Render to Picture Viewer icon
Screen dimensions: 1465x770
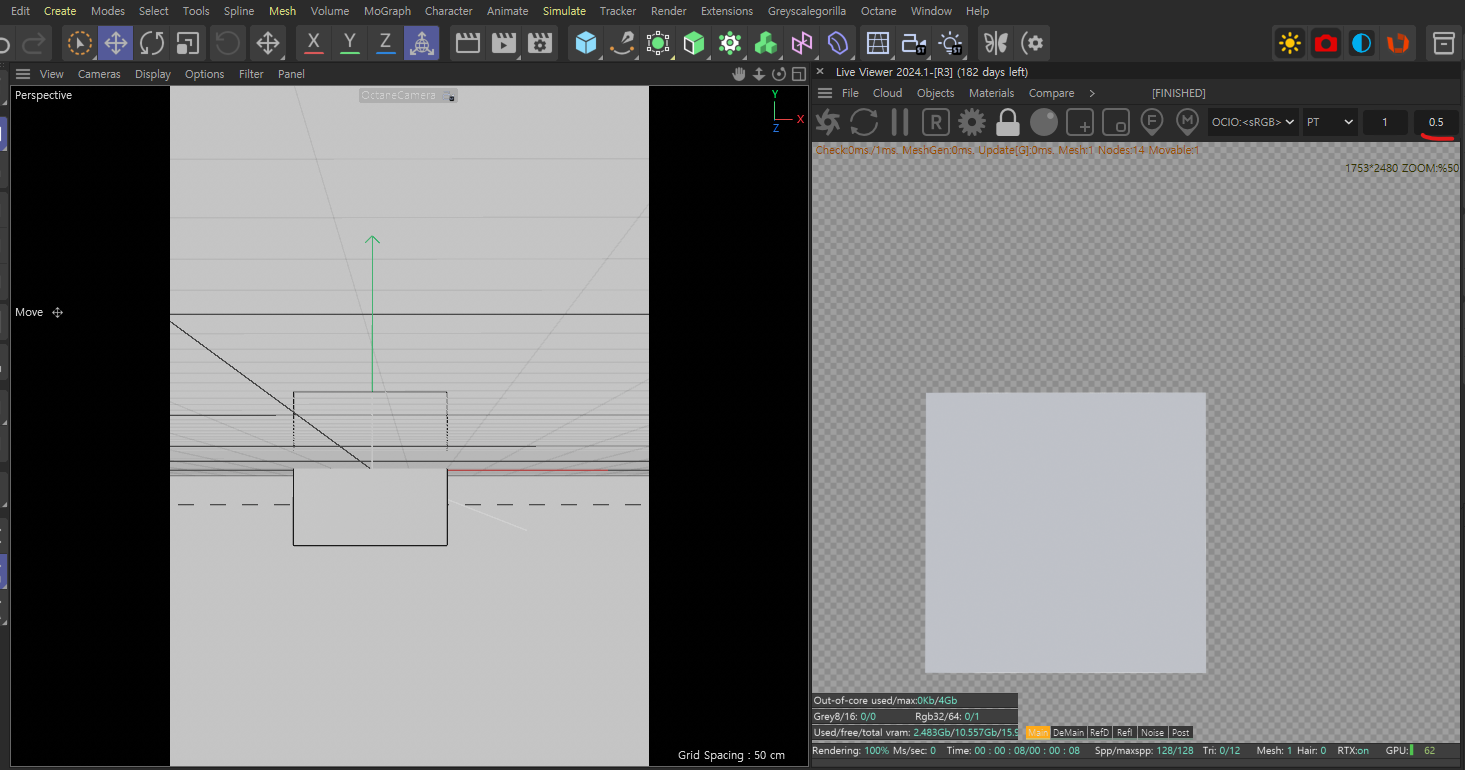pyautogui.click(x=503, y=43)
